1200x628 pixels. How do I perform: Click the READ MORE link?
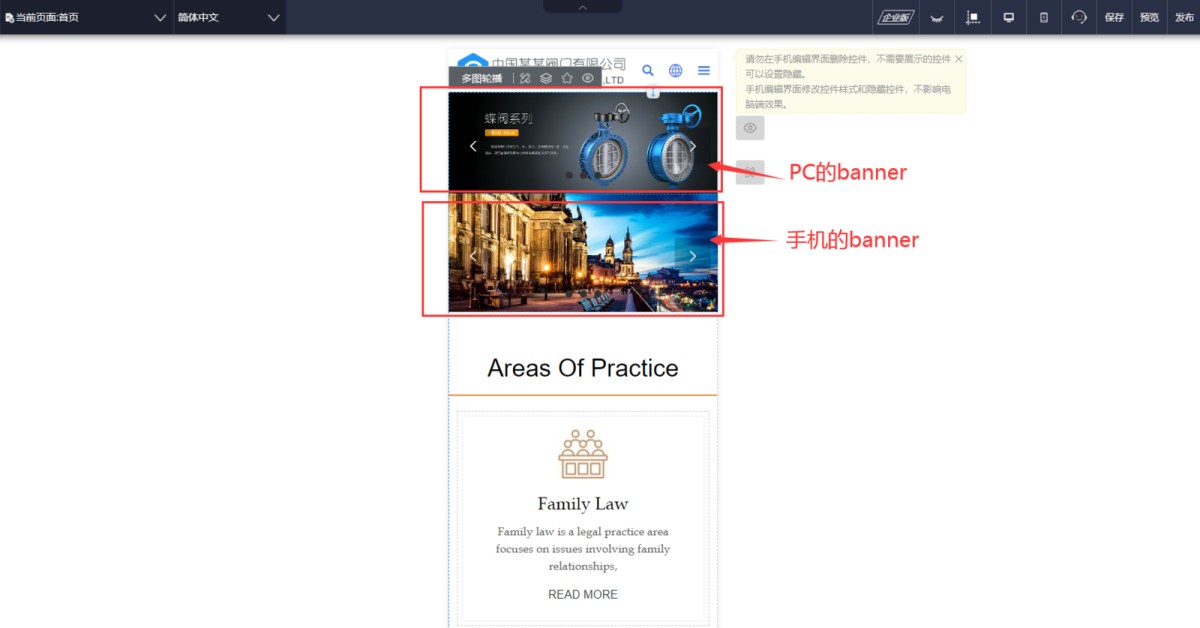click(583, 594)
